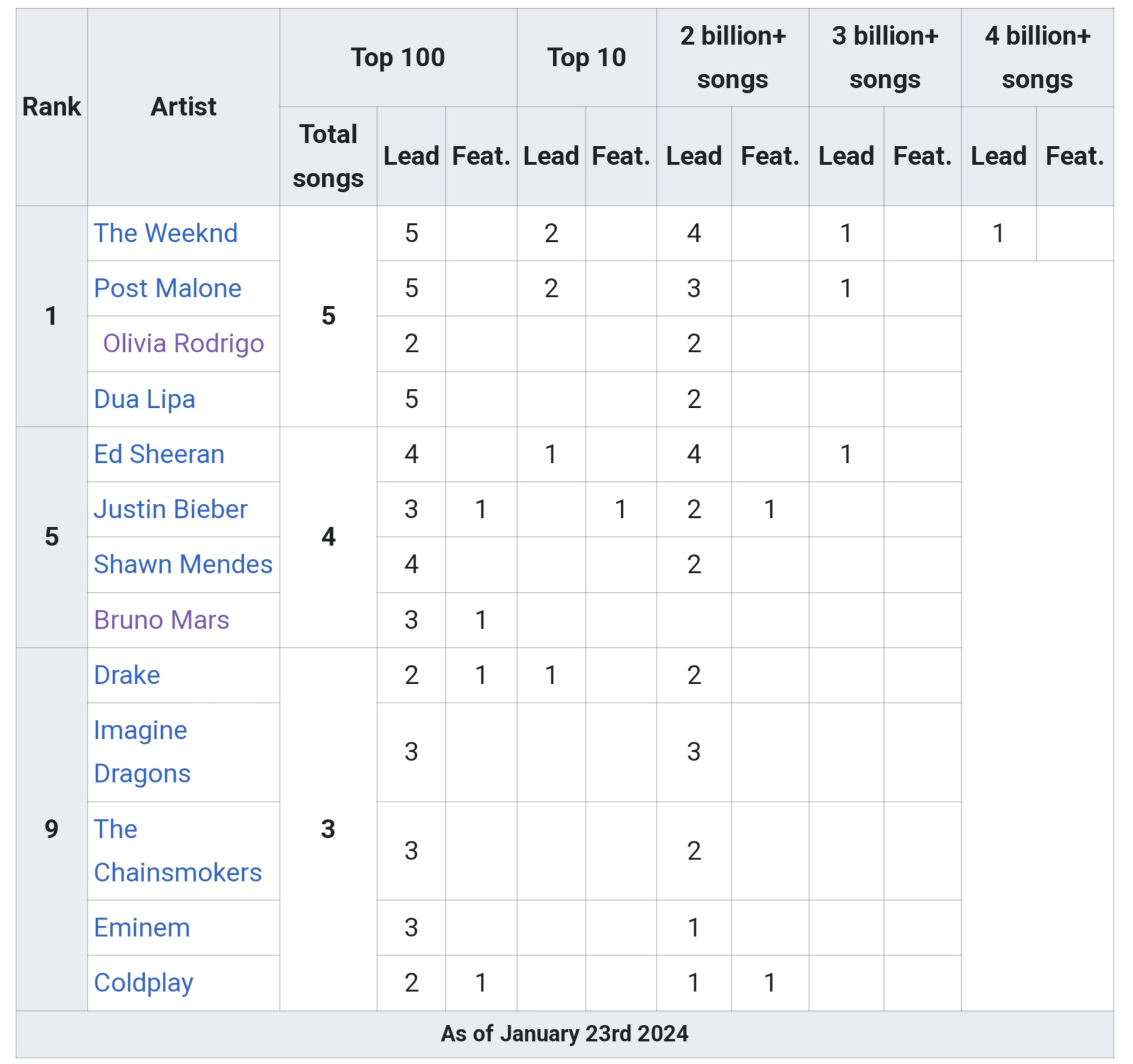The height and width of the screenshot is (1064, 1133).
Task: Click the Top 100 header
Action: tap(398, 57)
